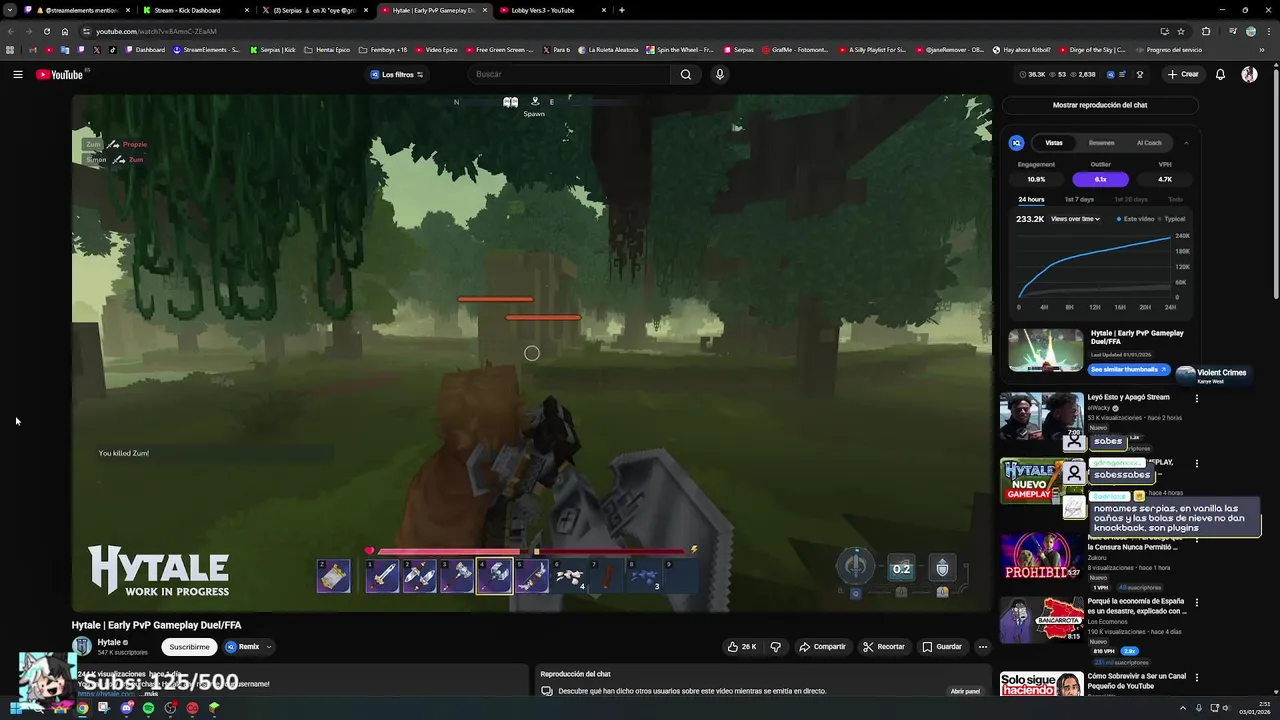1280x720 pixels.
Task: Open more actions three-dot menu under video
Action: coord(982,647)
